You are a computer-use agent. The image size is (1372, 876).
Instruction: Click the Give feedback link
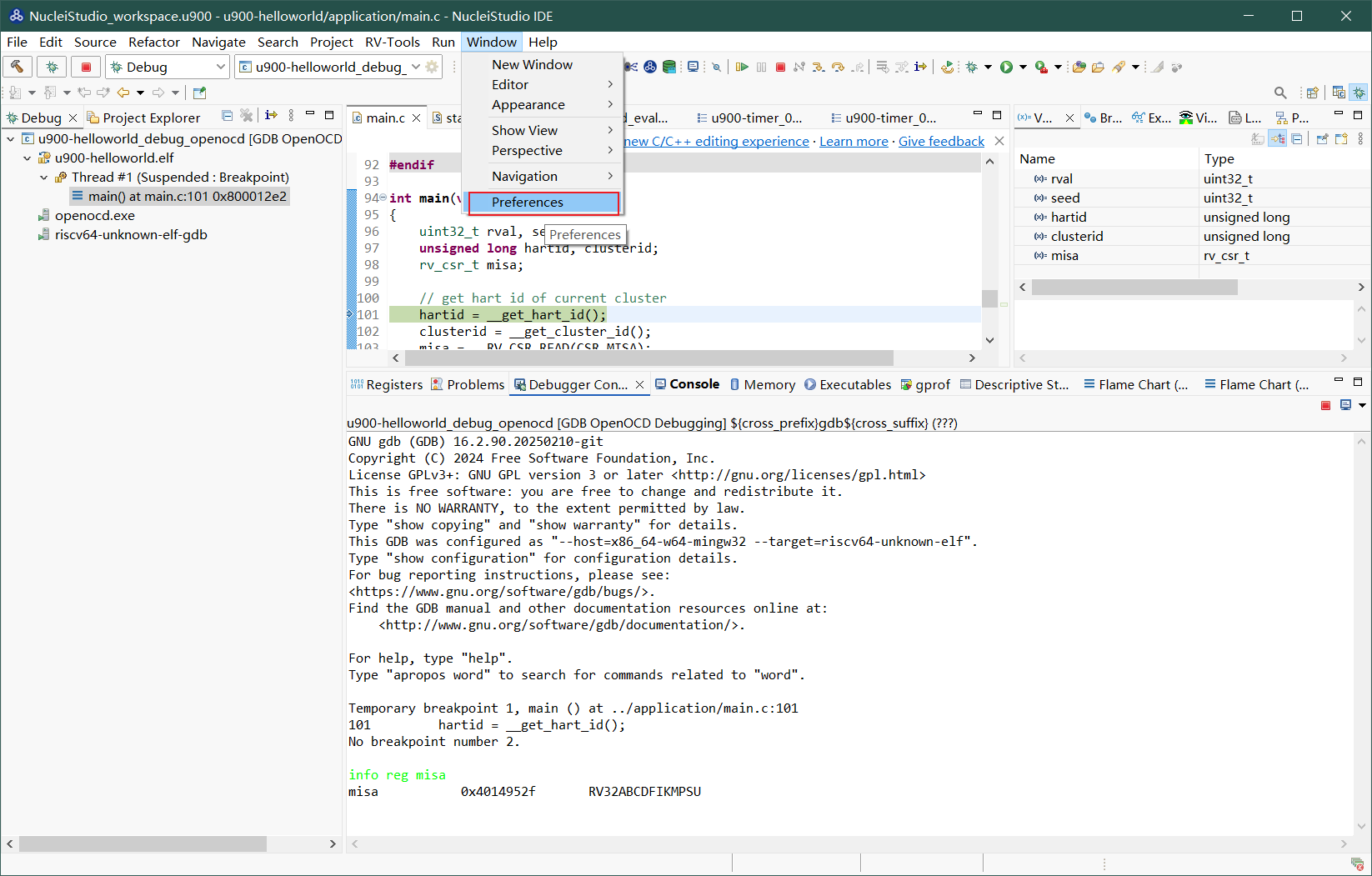coord(940,142)
